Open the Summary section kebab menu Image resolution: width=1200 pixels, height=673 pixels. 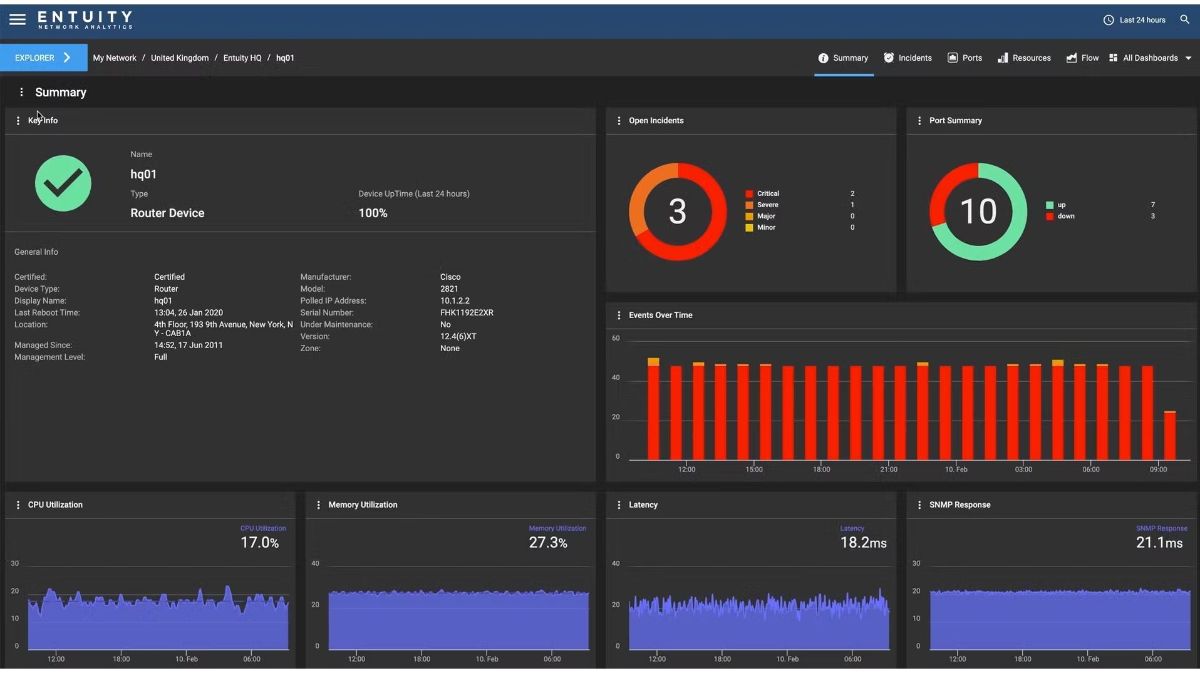[x=21, y=92]
